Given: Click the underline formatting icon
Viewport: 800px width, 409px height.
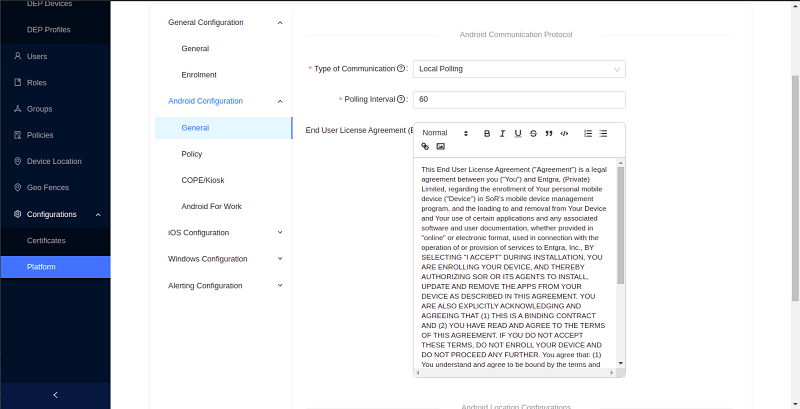Looking at the screenshot, I should tap(518, 133).
